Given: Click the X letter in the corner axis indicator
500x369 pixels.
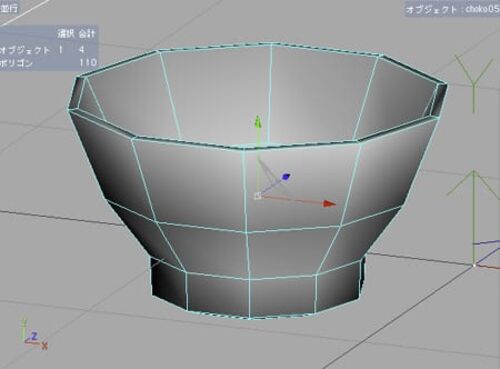Looking at the screenshot, I should (x=45, y=346).
